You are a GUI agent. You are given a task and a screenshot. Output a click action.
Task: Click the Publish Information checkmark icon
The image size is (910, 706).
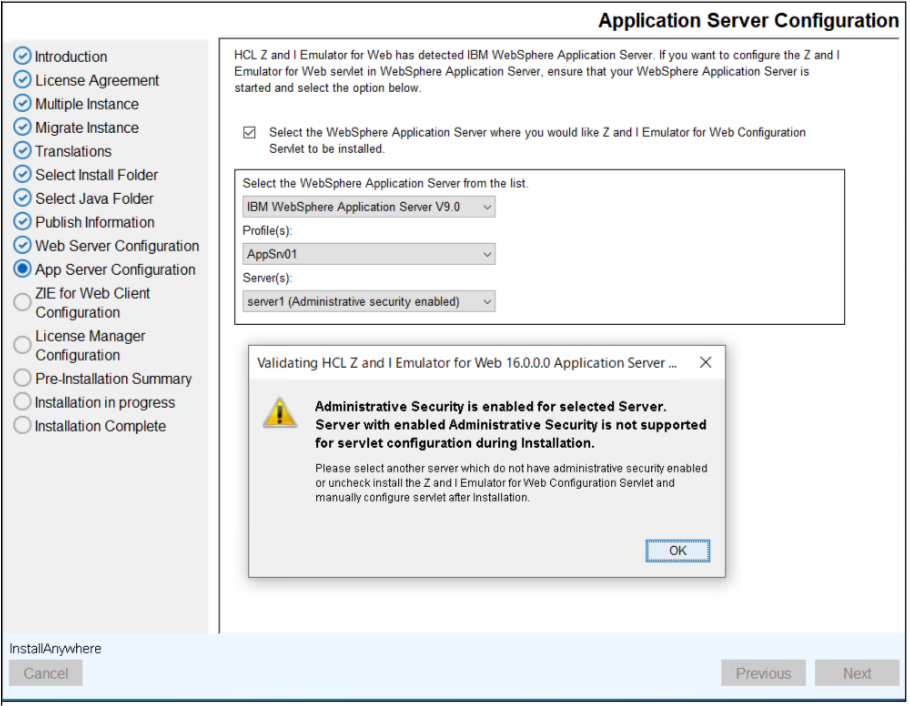22,222
